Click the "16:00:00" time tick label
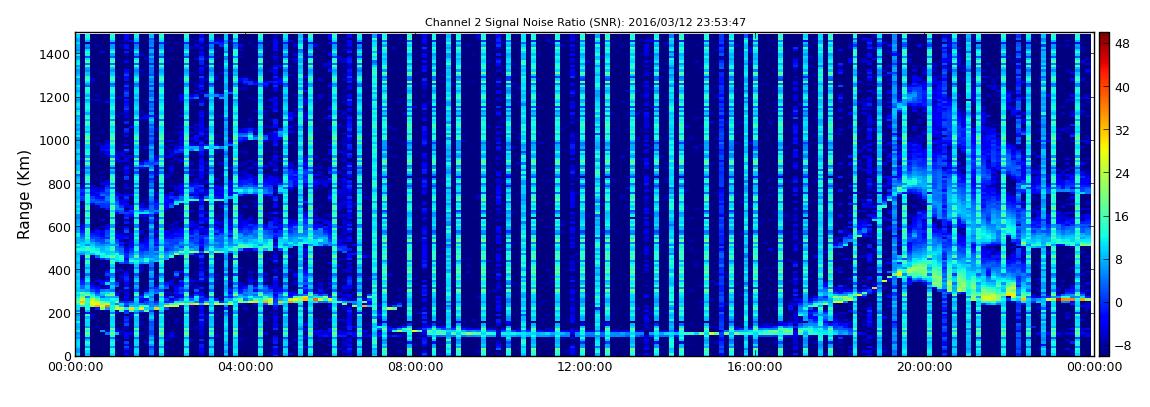 coord(755,367)
